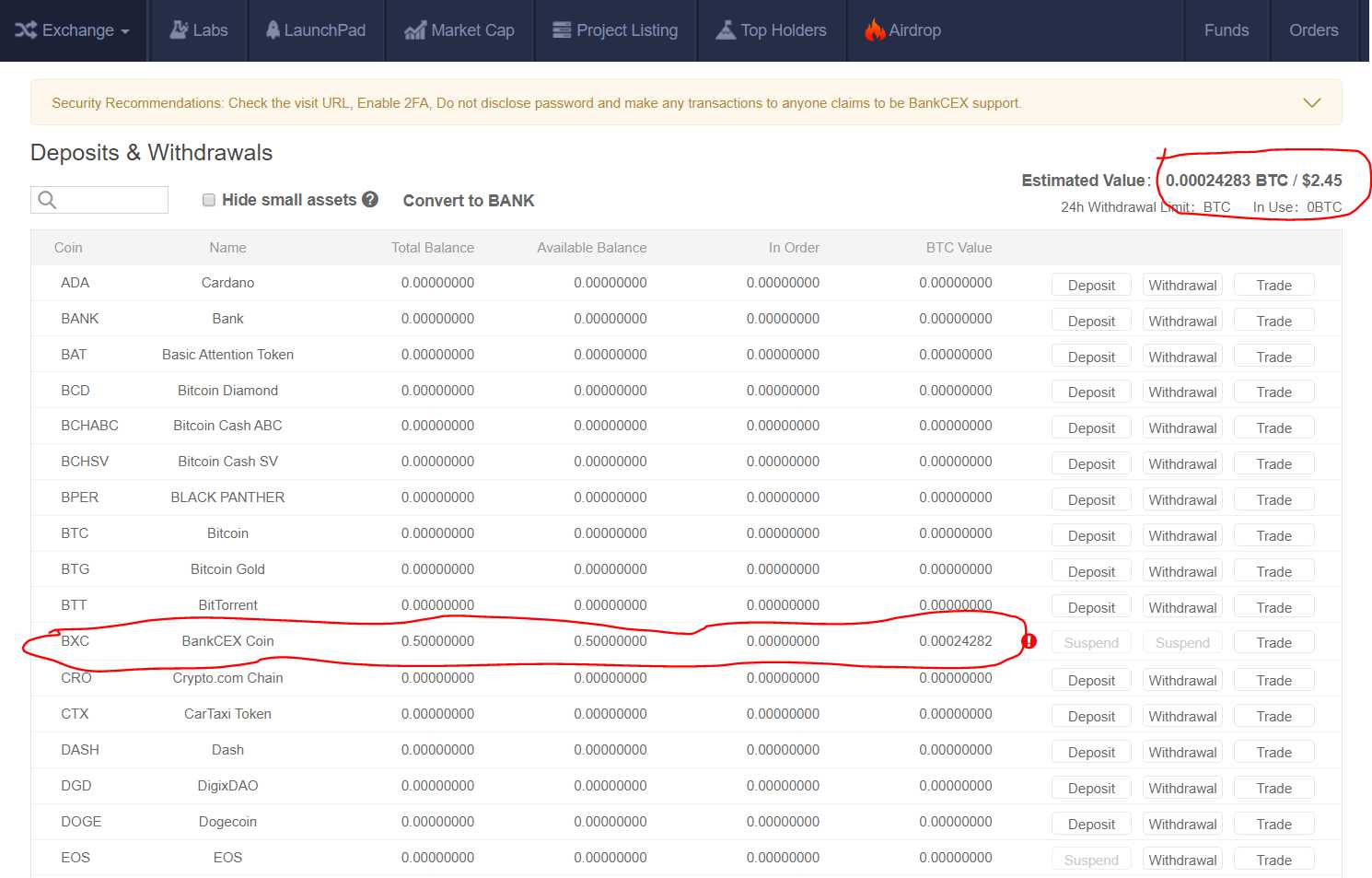Image resolution: width=1372 pixels, height=878 pixels.
Task: Click the LaunchPad rocket icon
Action: point(273,30)
